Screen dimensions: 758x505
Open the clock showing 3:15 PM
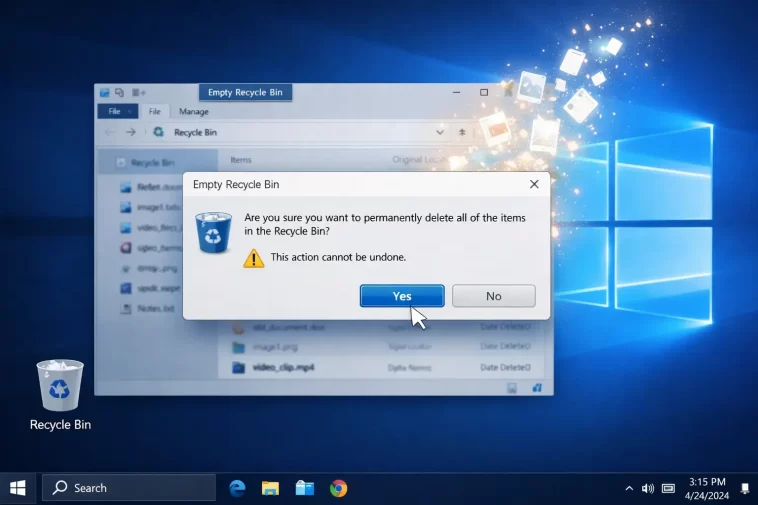[707, 489]
